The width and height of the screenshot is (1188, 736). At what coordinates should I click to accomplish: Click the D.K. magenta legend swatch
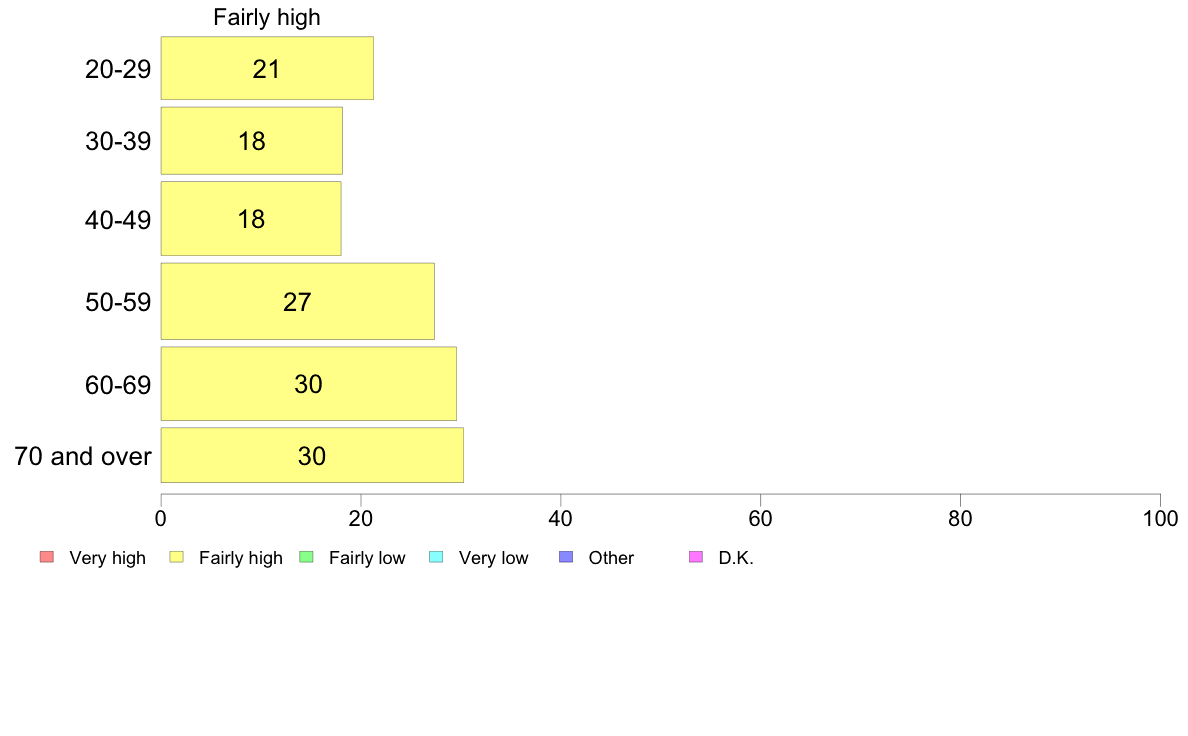[x=696, y=557]
